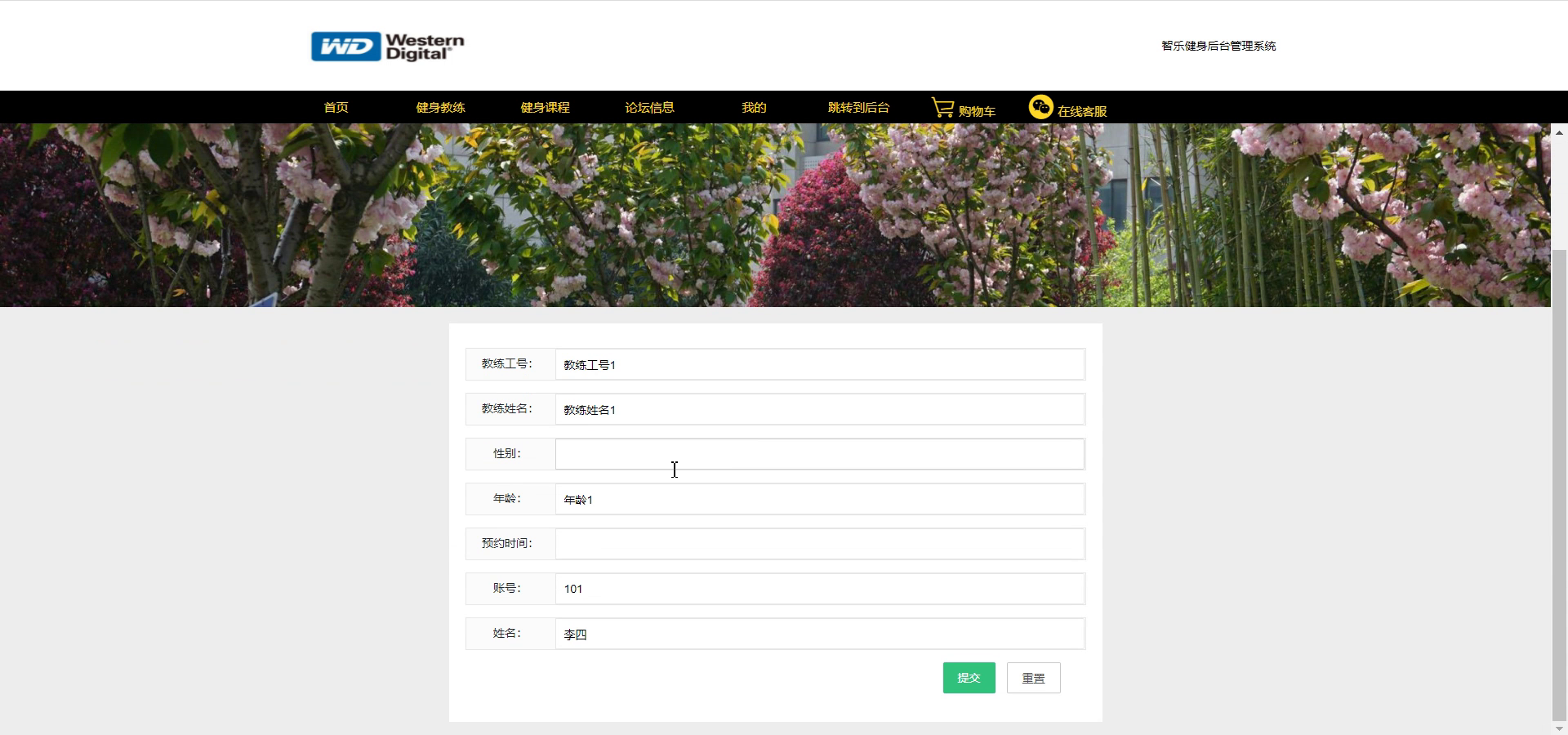Click the Western Digital logo

point(387,47)
